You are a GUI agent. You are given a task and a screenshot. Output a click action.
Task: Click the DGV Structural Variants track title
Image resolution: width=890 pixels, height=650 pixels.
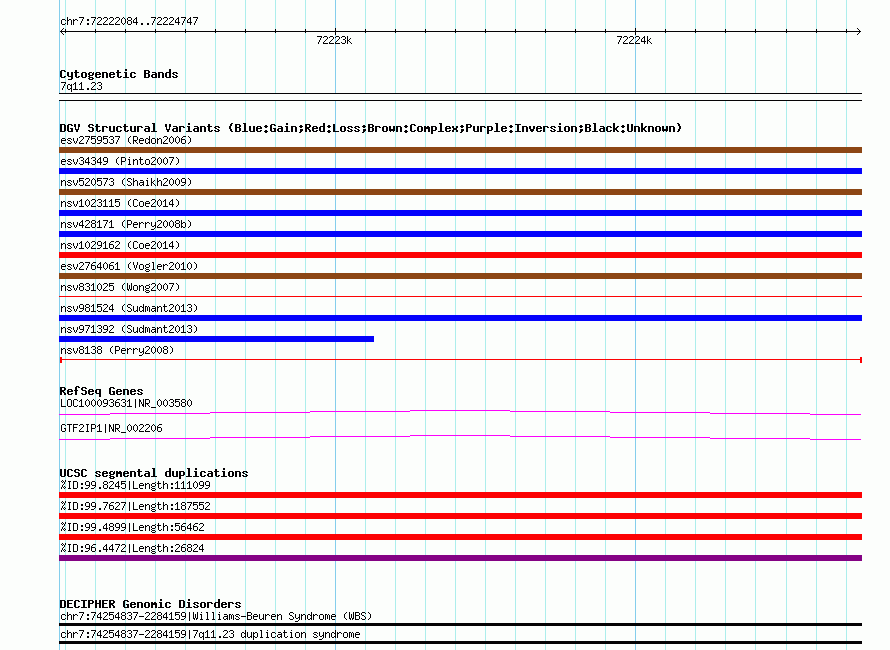pos(370,128)
